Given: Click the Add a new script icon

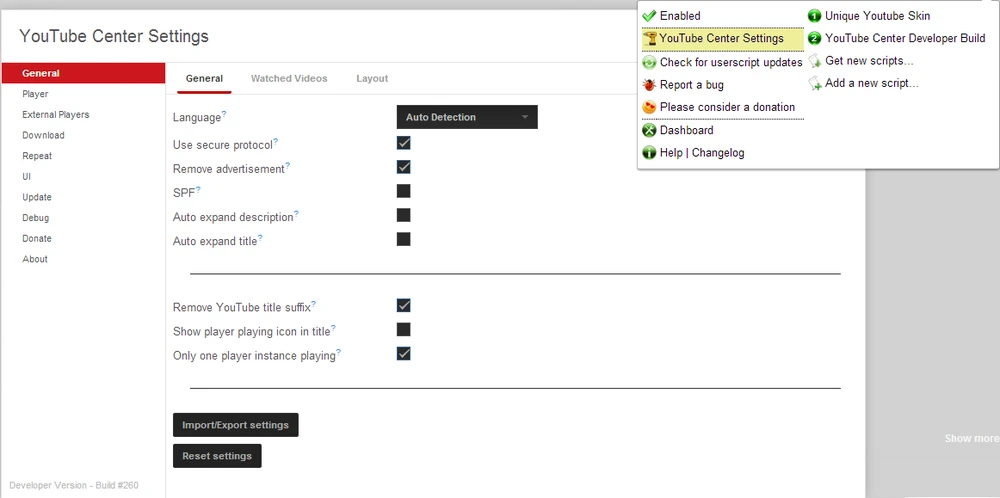Looking at the screenshot, I should [x=814, y=84].
